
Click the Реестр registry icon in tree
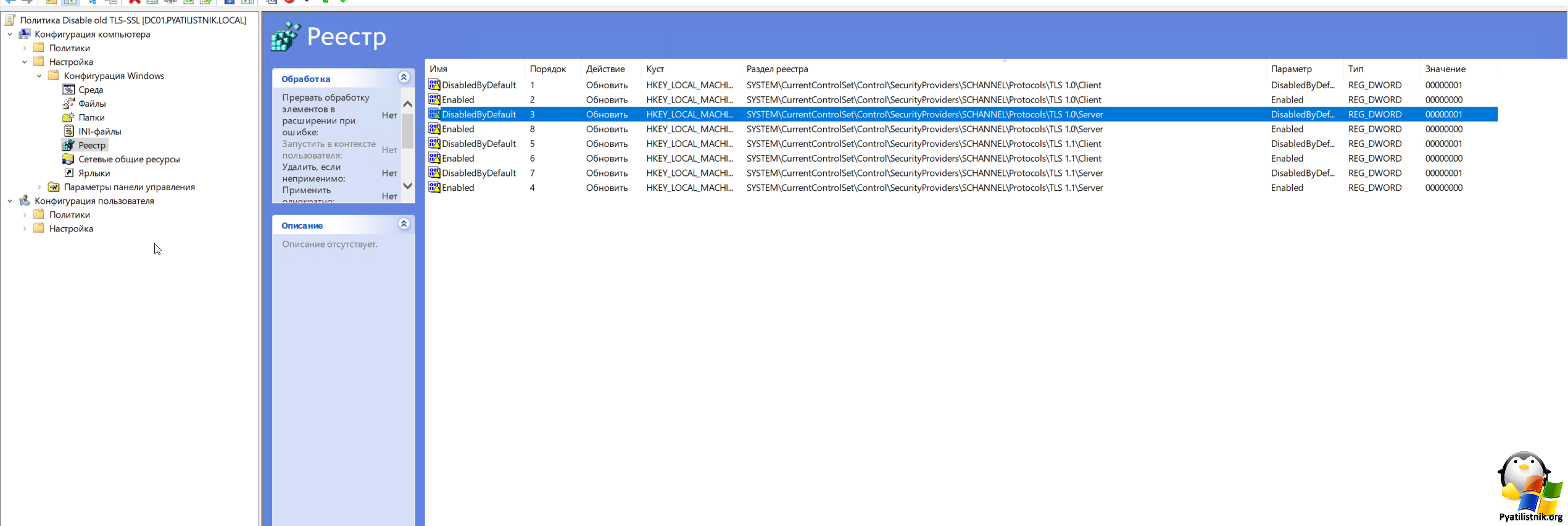[x=68, y=145]
